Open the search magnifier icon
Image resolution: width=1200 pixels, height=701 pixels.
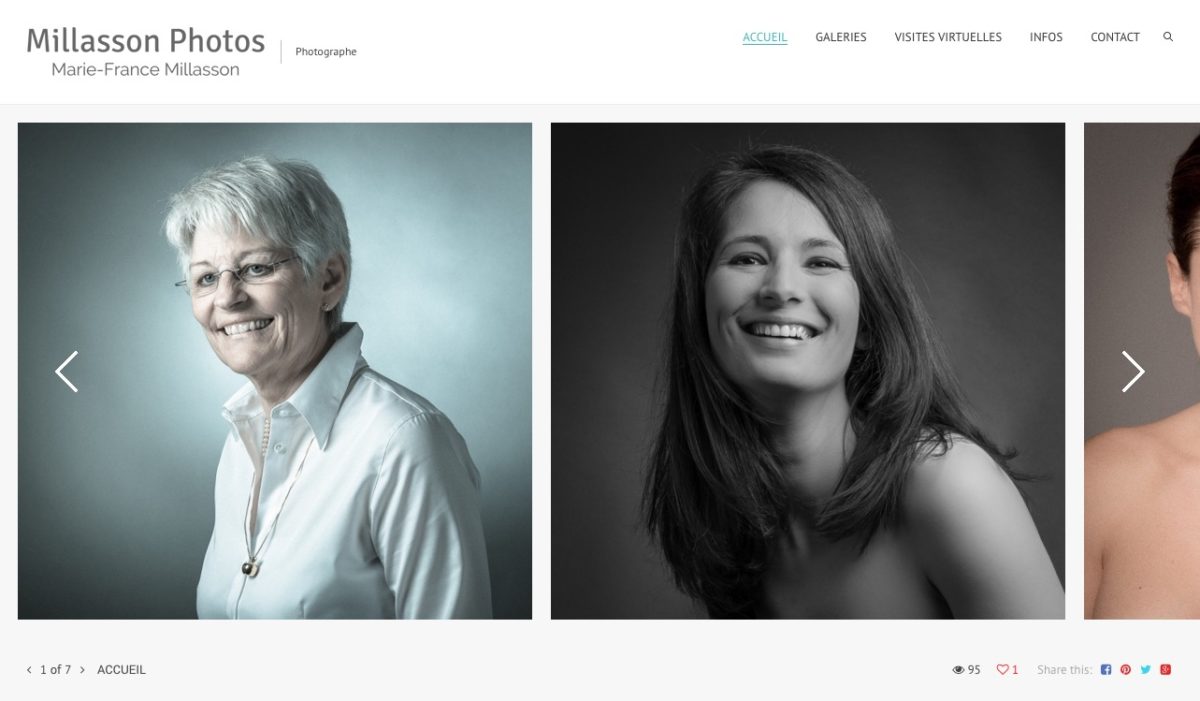click(x=1168, y=37)
